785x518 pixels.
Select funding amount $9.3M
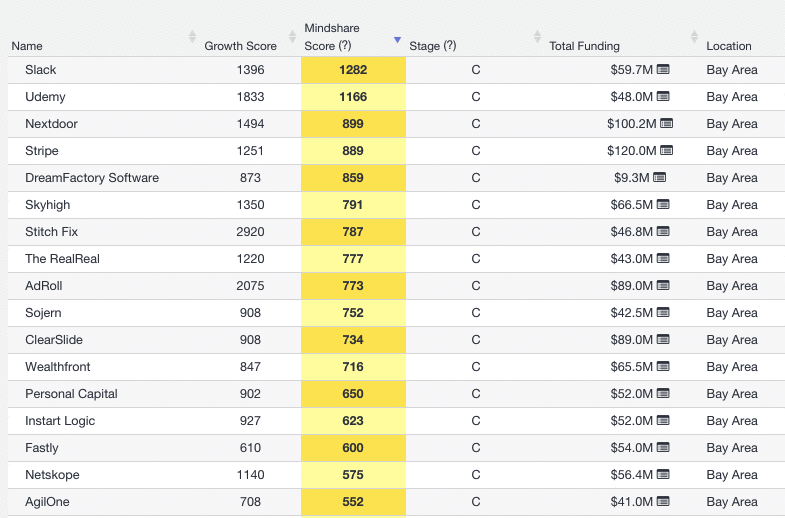(x=631, y=178)
